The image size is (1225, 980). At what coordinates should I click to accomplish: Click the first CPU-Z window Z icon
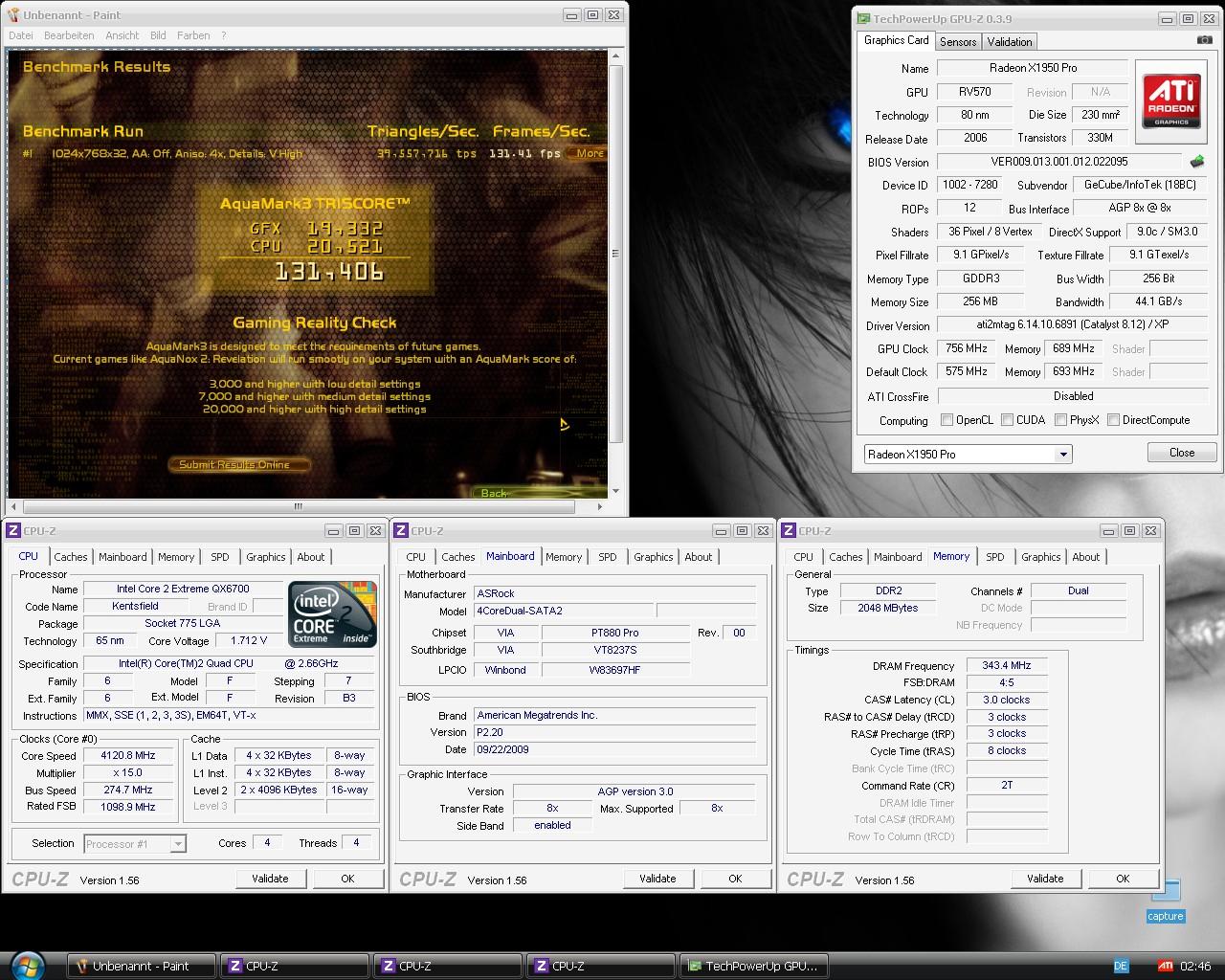(x=14, y=530)
